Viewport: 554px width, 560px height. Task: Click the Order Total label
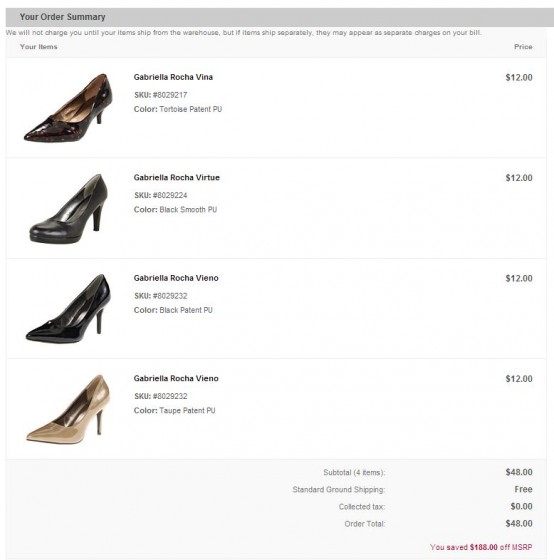pos(365,524)
